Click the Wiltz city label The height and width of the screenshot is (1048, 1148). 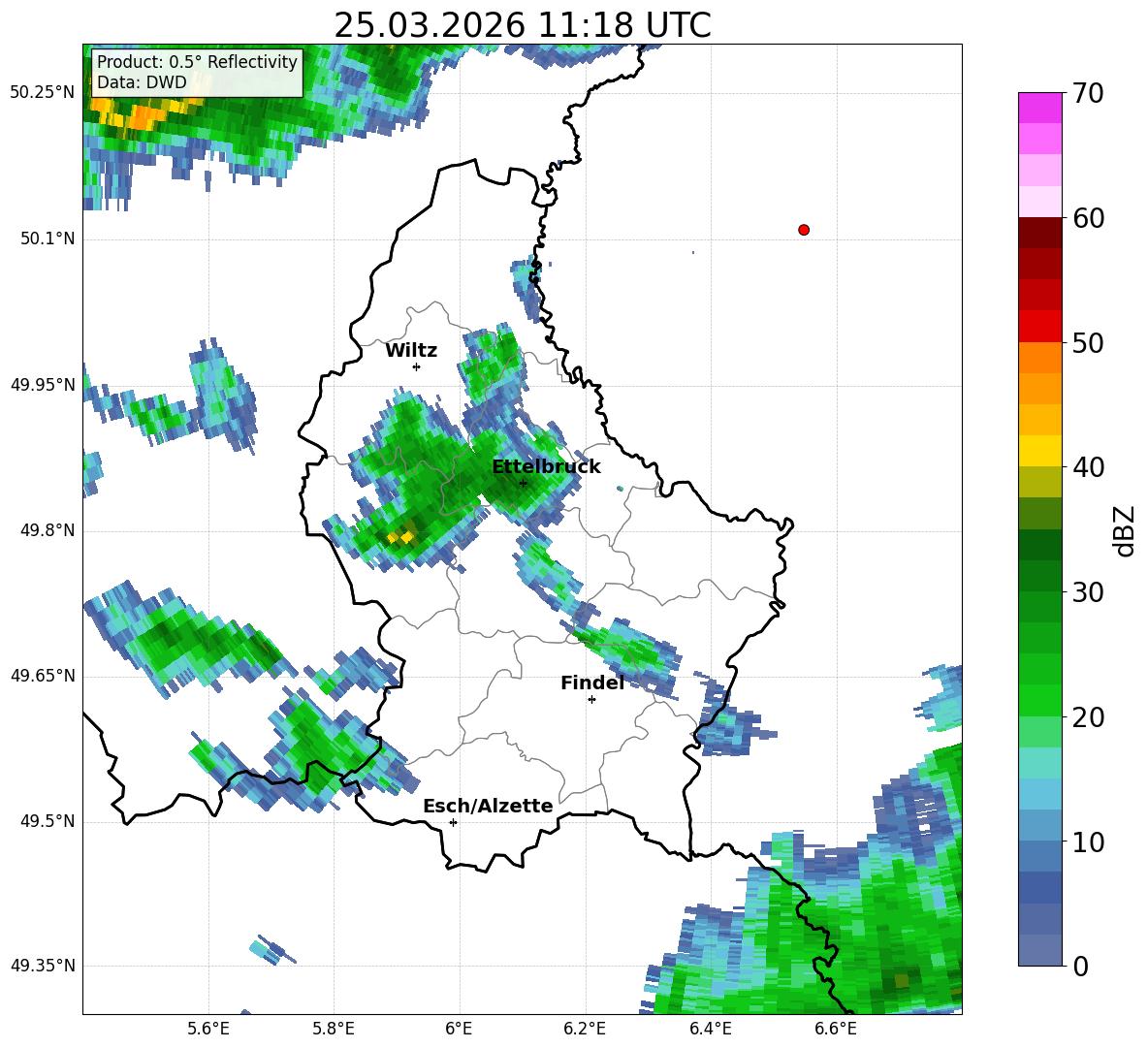pos(411,351)
